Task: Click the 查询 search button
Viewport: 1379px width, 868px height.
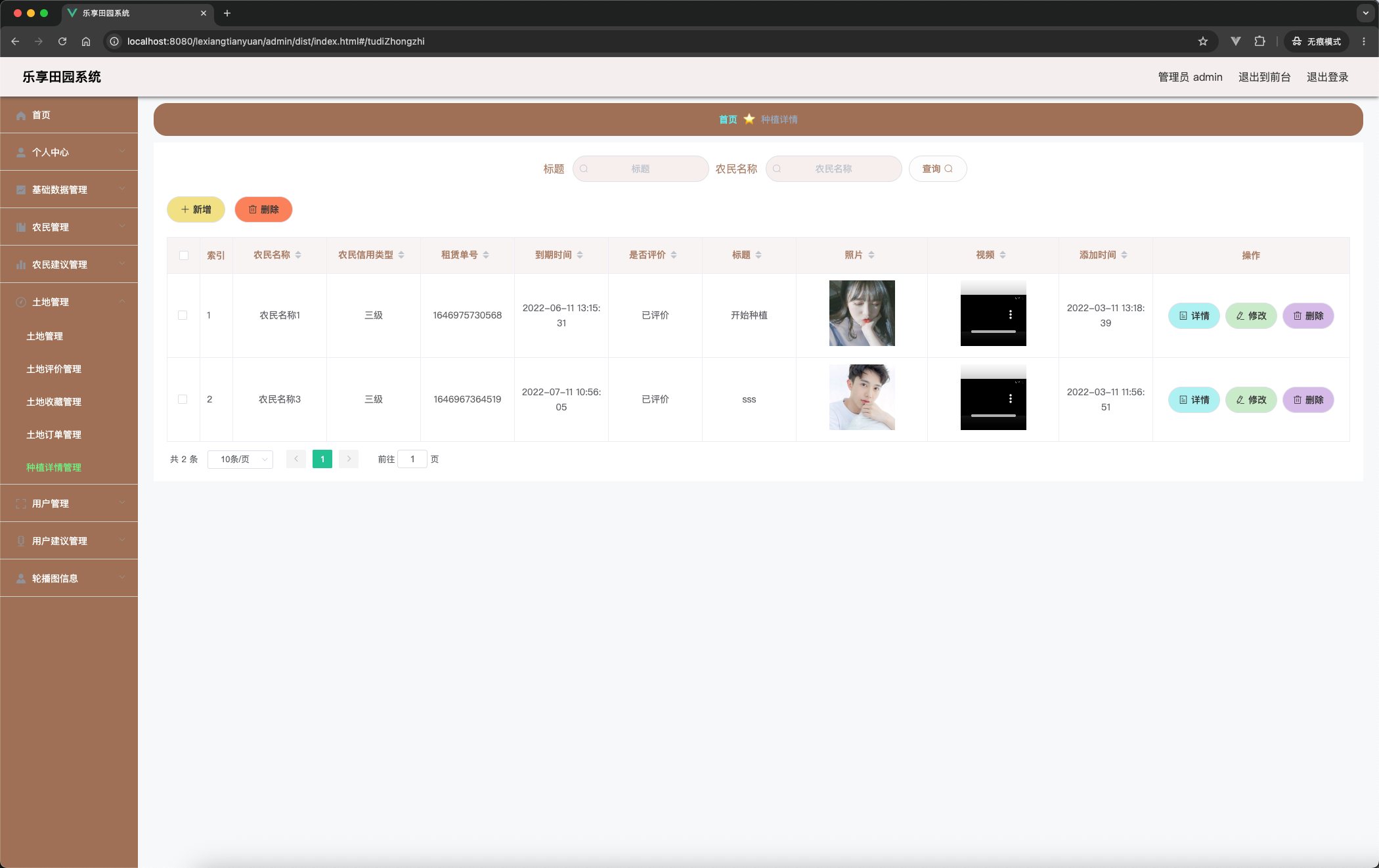Action: click(938, 169)
